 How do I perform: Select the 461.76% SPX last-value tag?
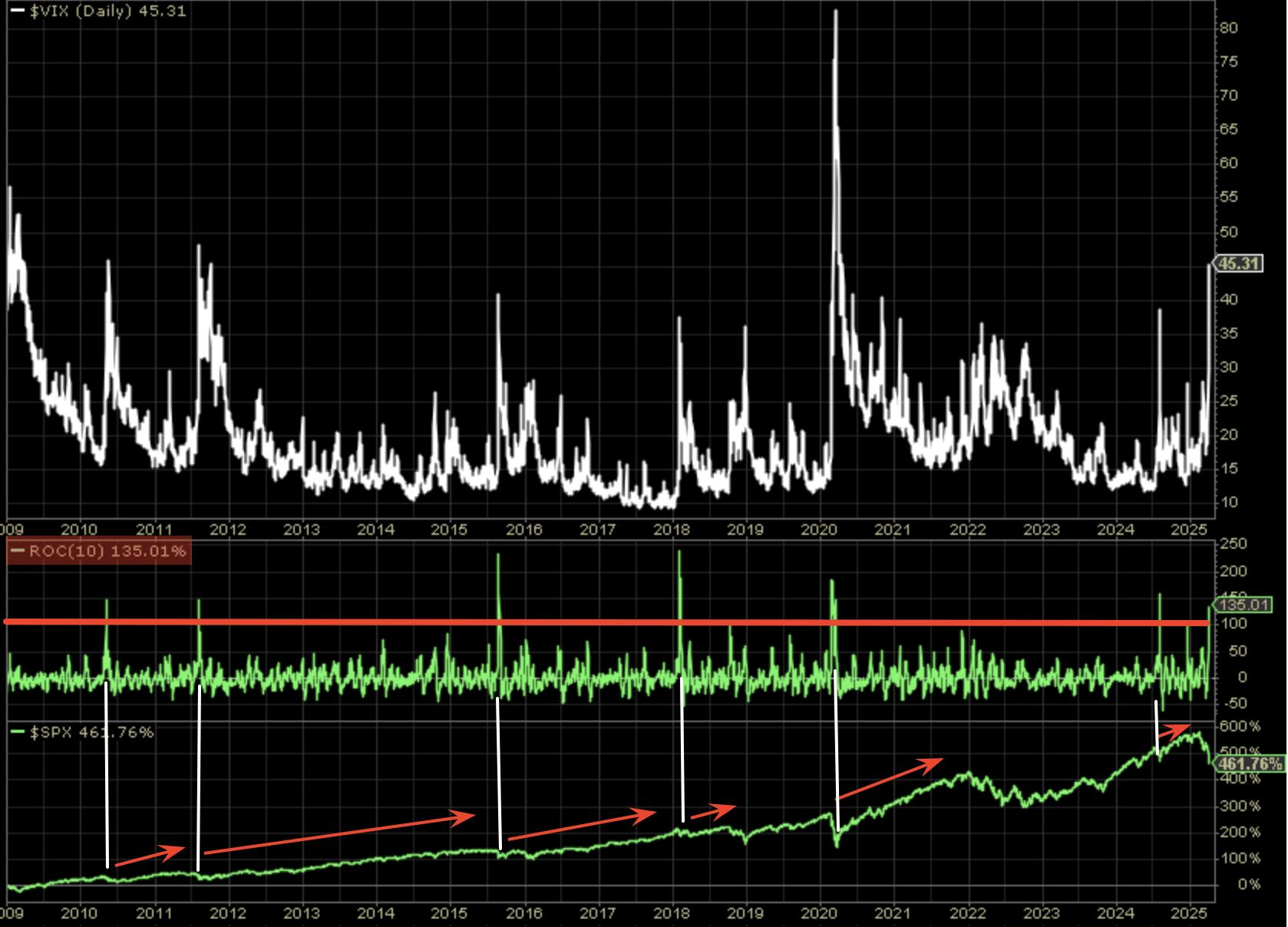pyautogui.click(x=1250, y=764)
